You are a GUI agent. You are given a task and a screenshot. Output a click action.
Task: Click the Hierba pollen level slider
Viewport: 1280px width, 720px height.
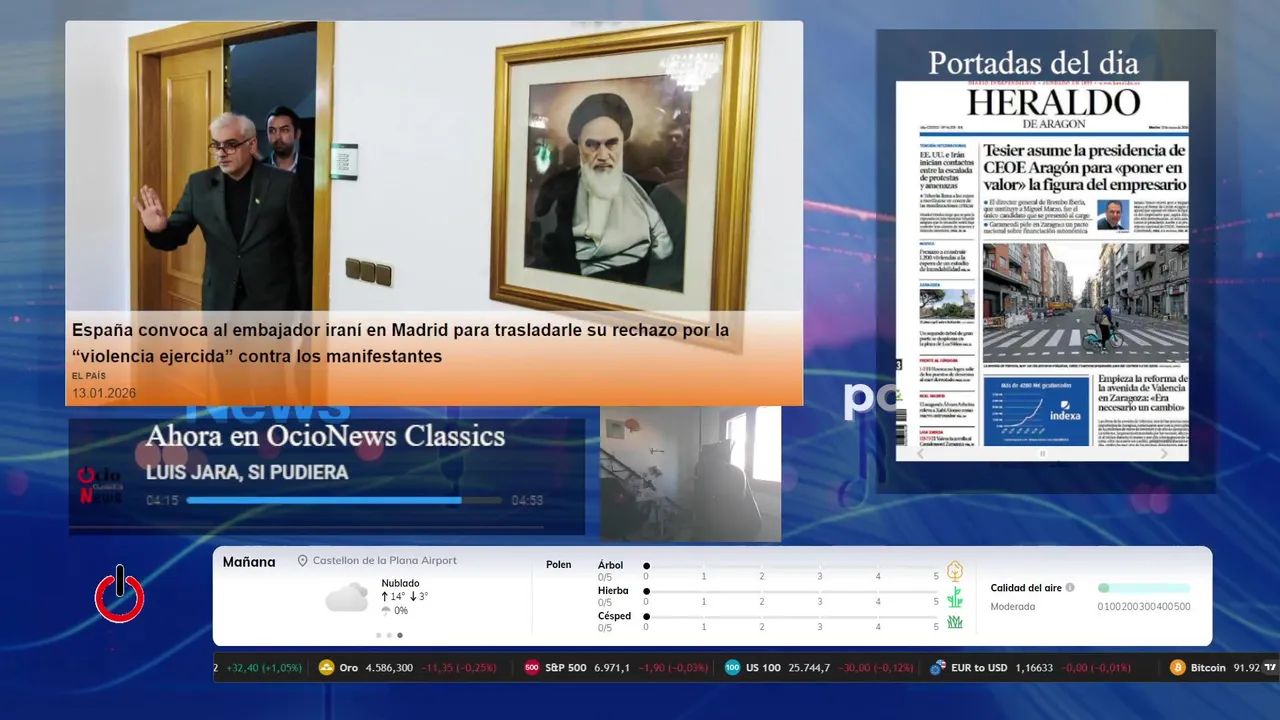(x=791, y=592)
